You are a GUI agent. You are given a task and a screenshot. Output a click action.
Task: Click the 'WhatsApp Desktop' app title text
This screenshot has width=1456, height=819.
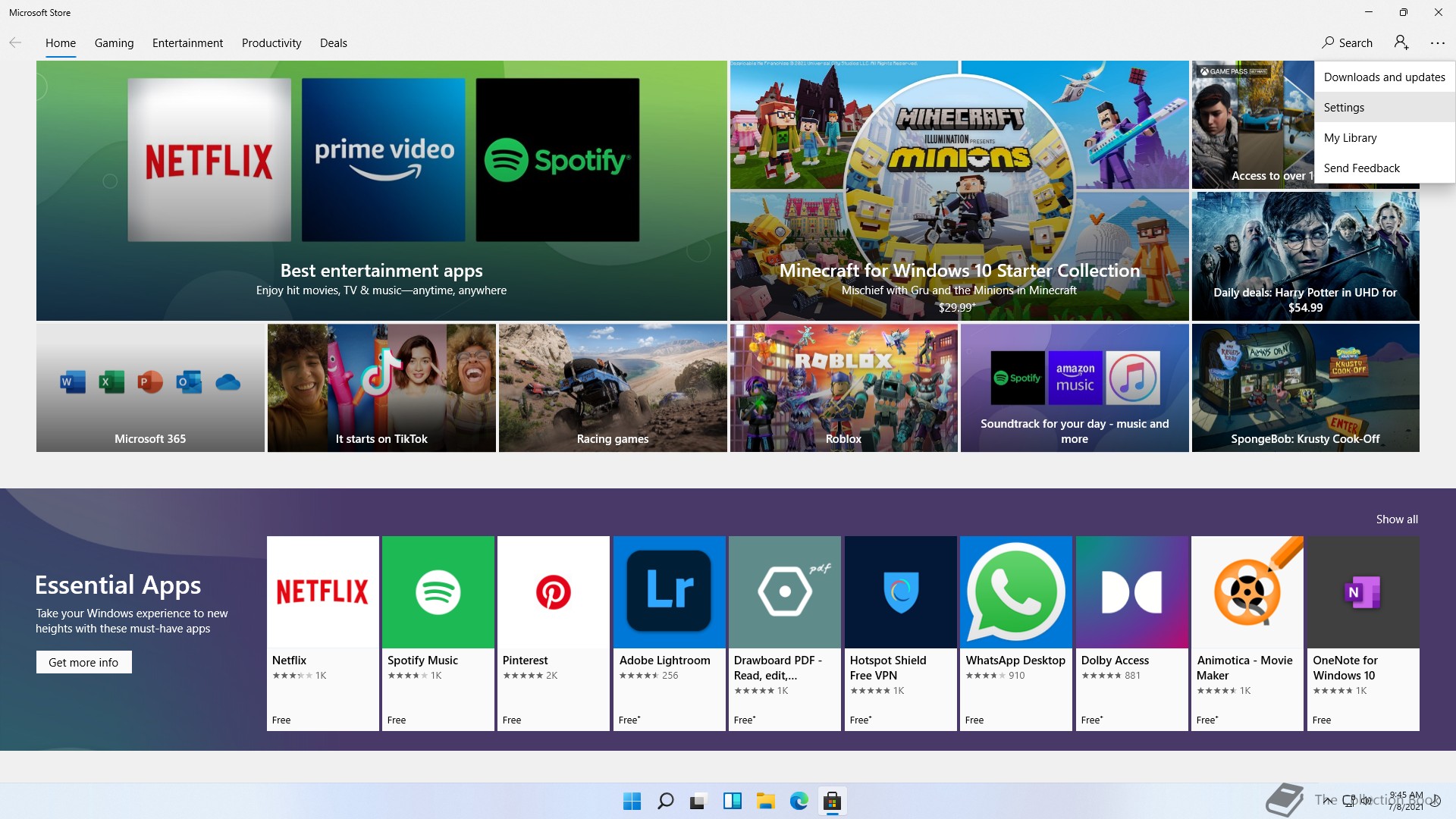(x=1015, y=661)
